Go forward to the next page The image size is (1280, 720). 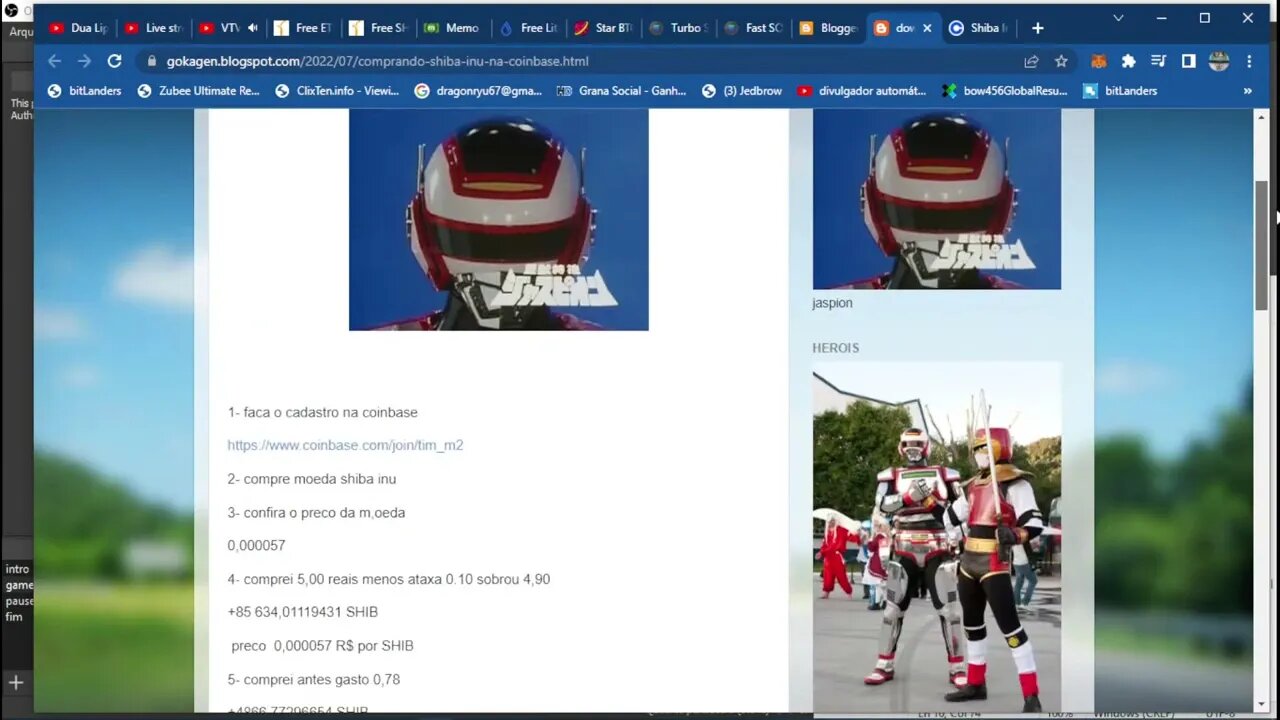(84, 61)
